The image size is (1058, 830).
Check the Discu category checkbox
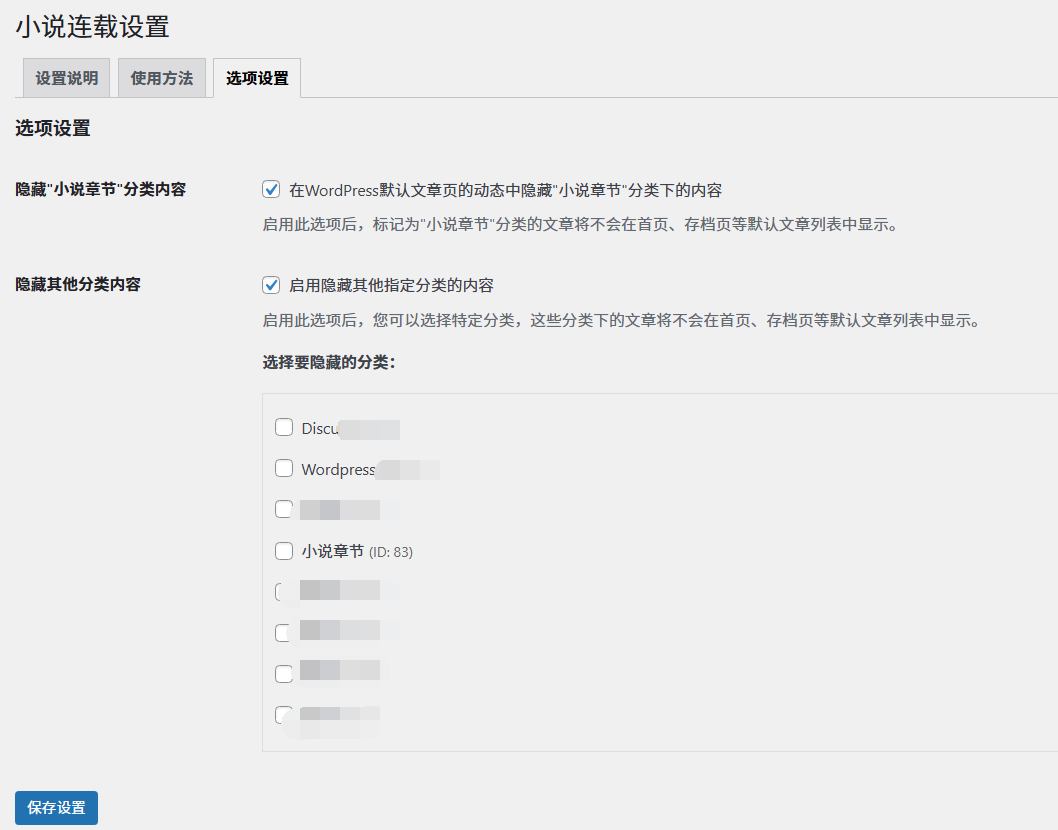(284, 428)
